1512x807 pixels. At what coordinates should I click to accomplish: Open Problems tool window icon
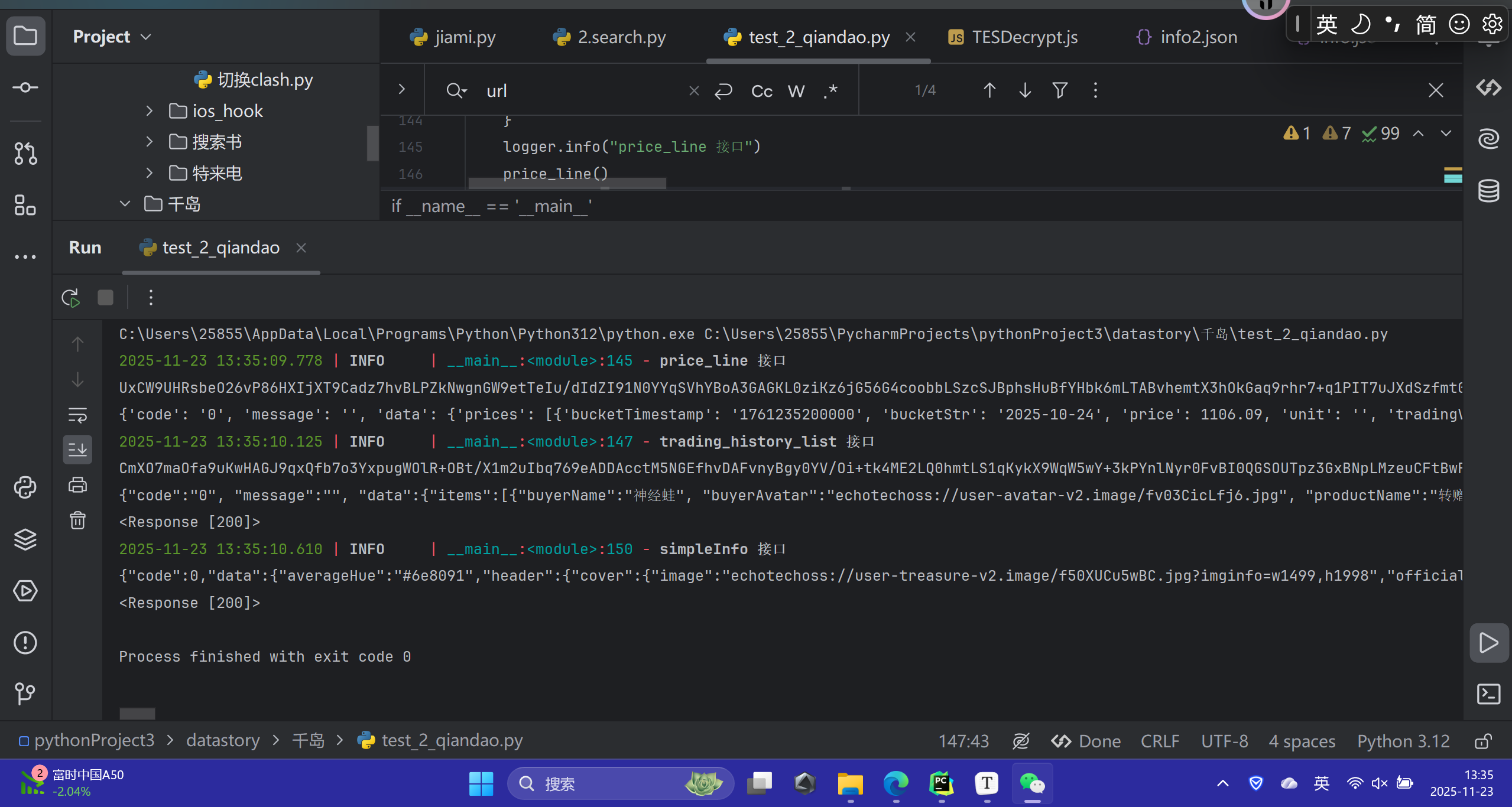(25, 642)
